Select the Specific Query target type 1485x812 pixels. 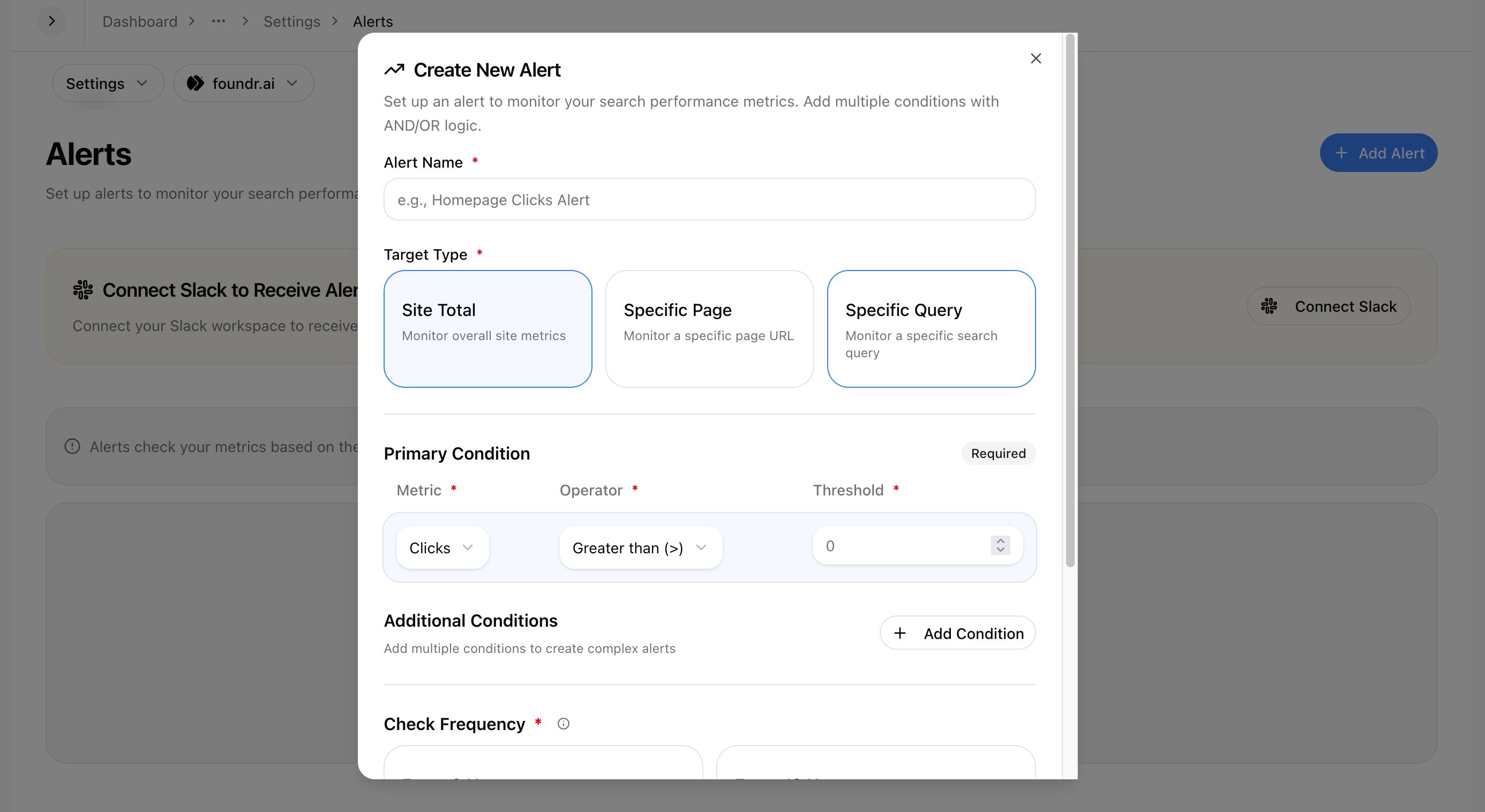tap(931, 328)
